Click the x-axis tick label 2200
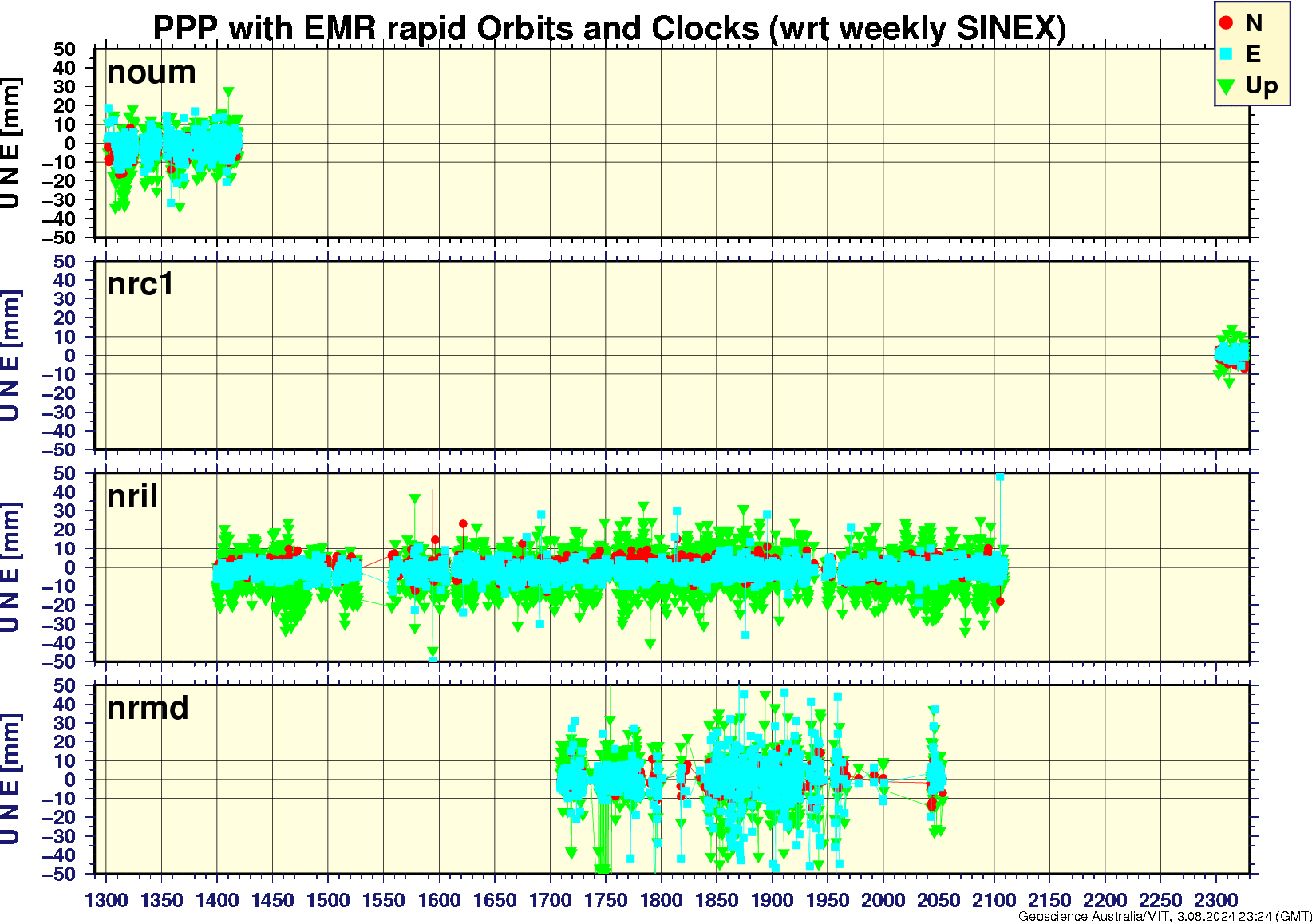 [1105, 900]
